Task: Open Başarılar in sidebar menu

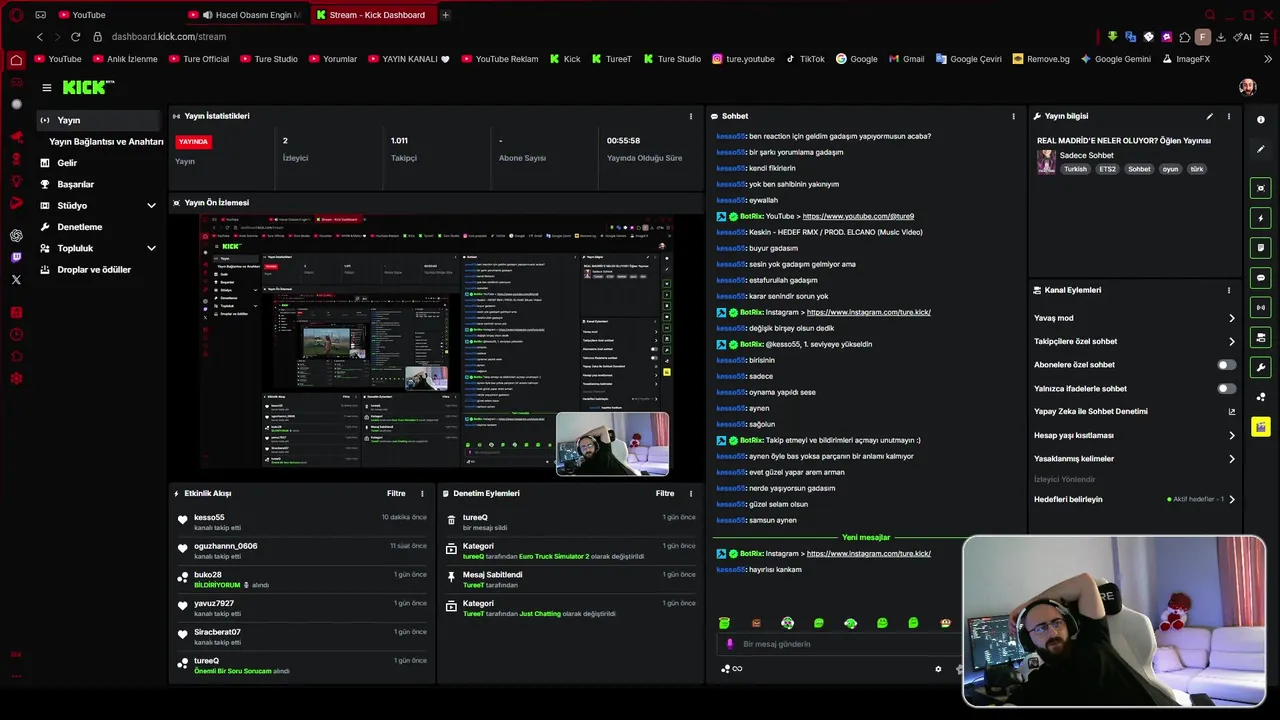Action: [x=99, y=184]
